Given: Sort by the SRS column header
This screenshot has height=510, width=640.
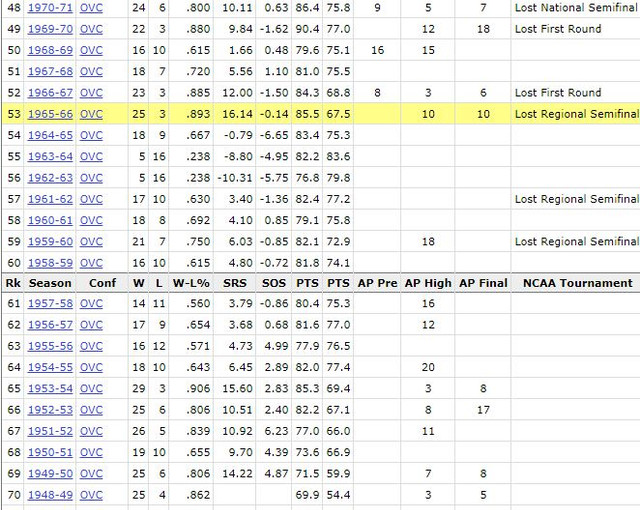Looking at the screenshot, I should pos(235,283).
